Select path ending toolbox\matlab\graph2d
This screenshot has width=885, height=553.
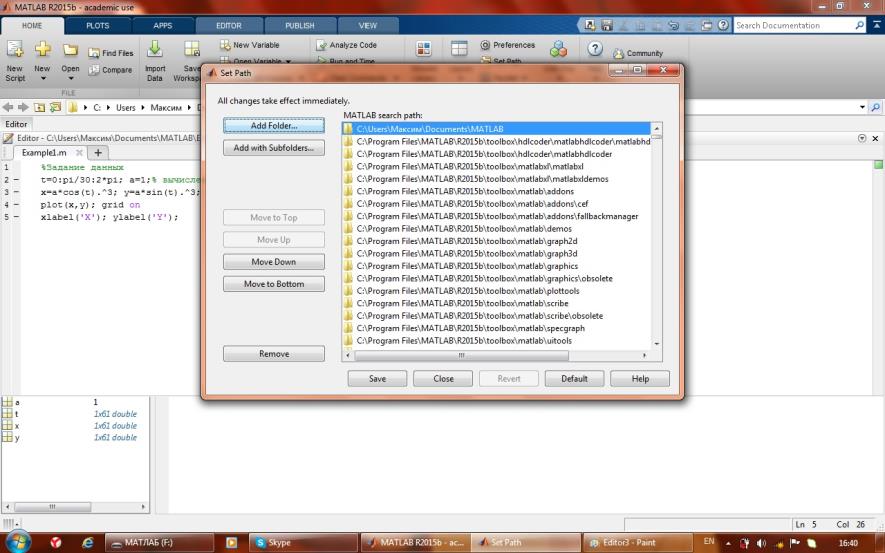496,241
